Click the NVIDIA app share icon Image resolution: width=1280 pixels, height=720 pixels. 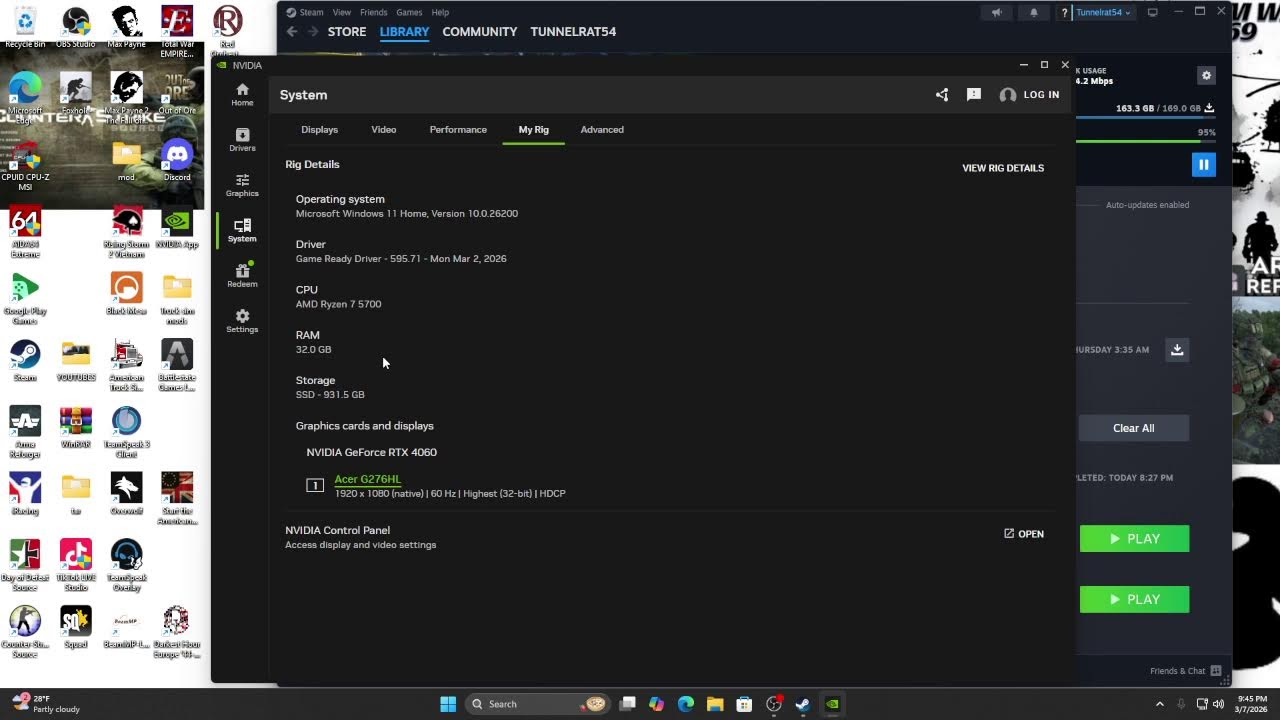coord(942,95)
